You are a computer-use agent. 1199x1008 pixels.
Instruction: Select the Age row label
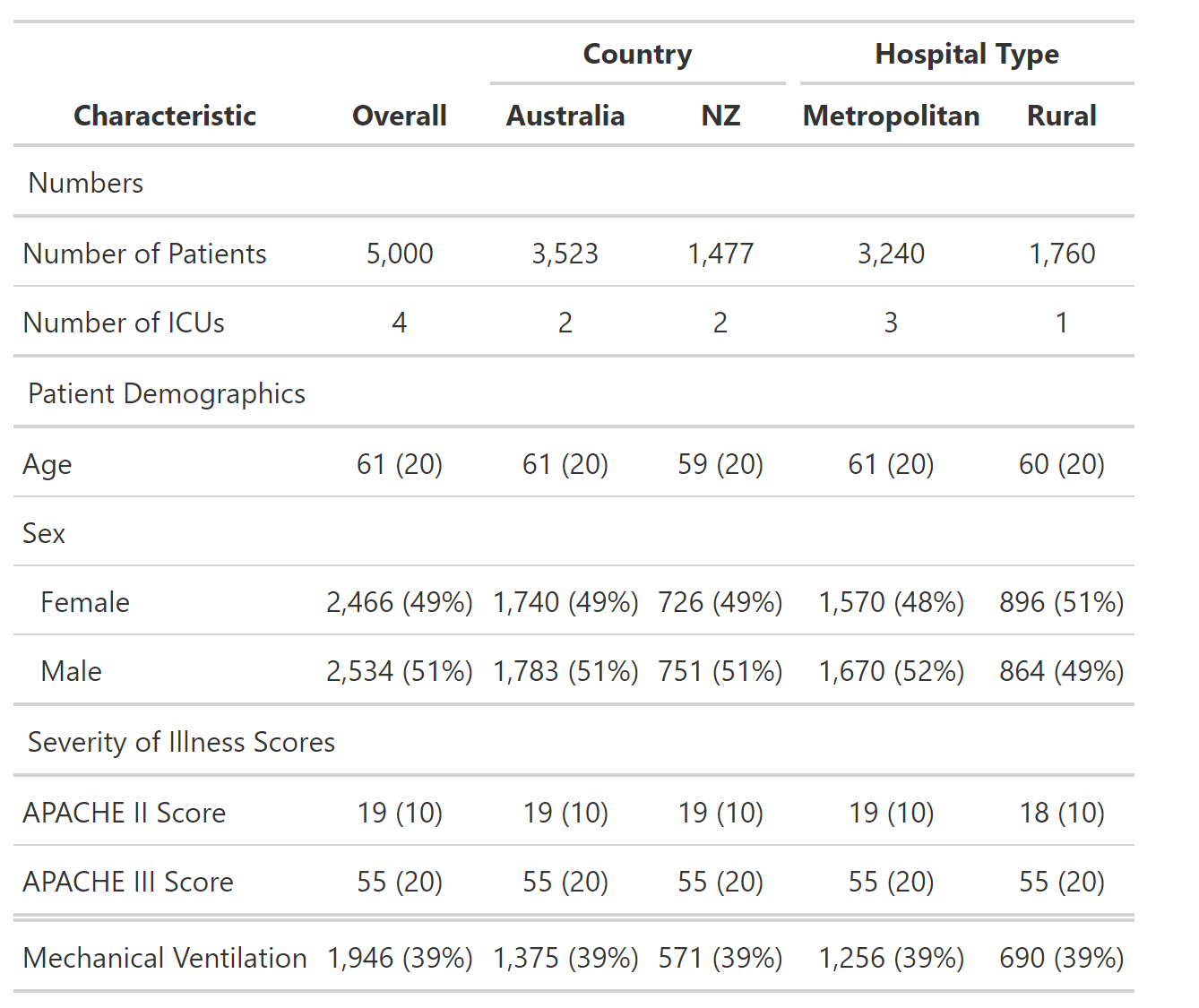47,464
